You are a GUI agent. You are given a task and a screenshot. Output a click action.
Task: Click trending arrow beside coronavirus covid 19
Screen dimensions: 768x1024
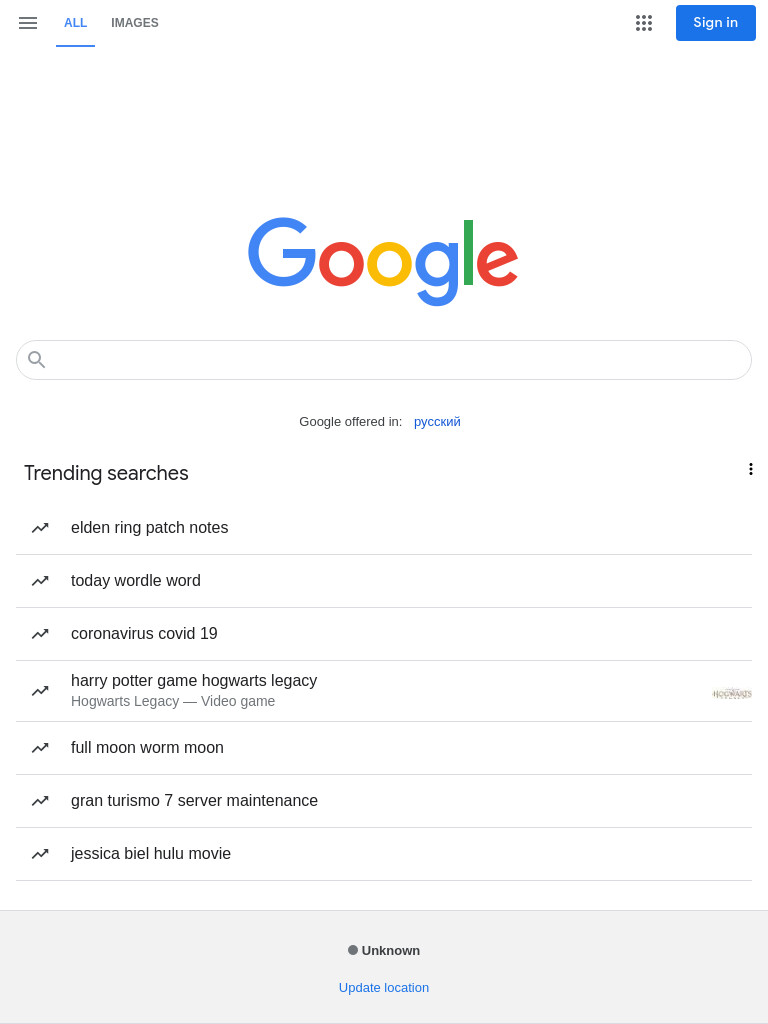[x=40, y=633]
